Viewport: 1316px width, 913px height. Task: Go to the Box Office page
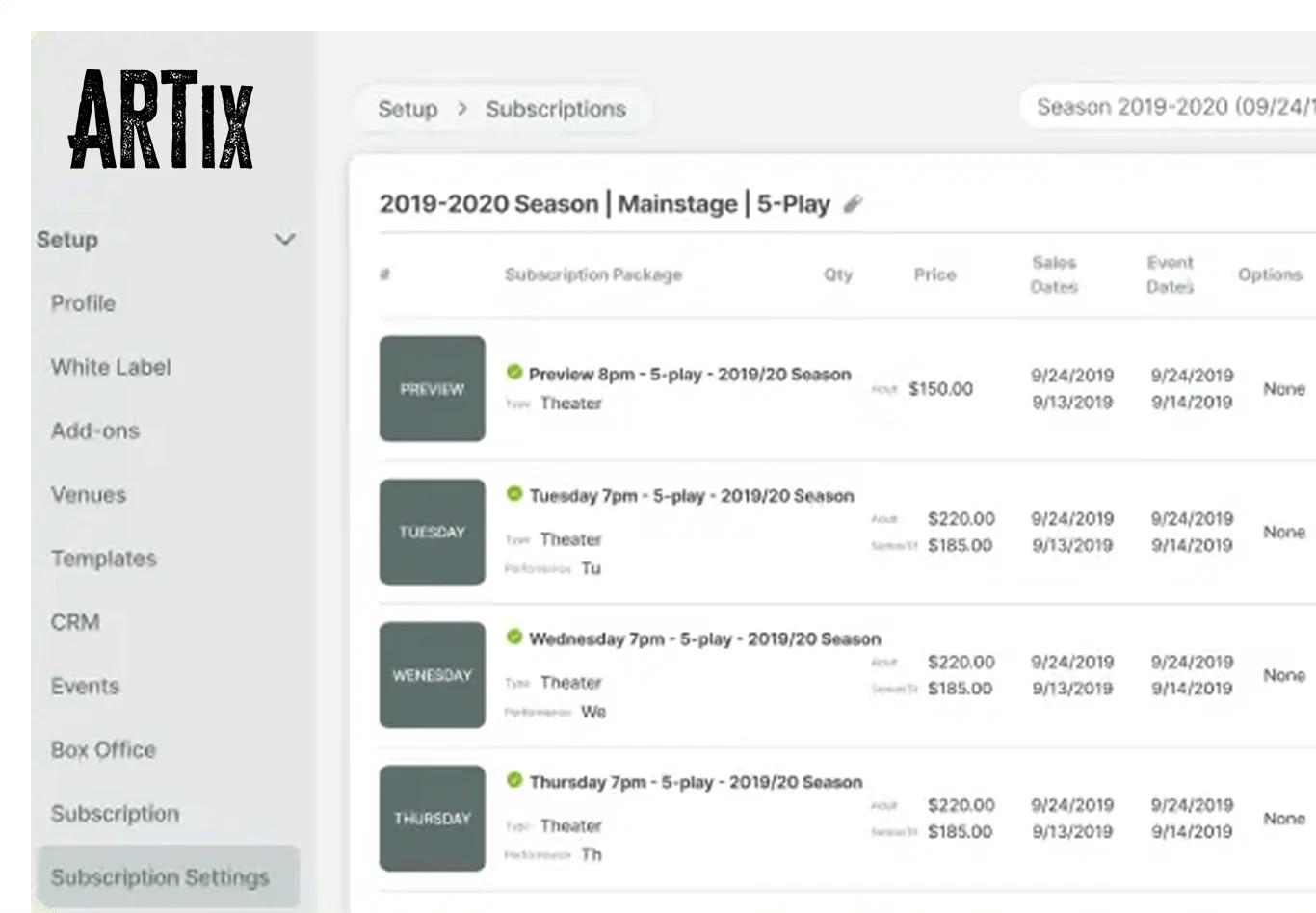point(102,750)
